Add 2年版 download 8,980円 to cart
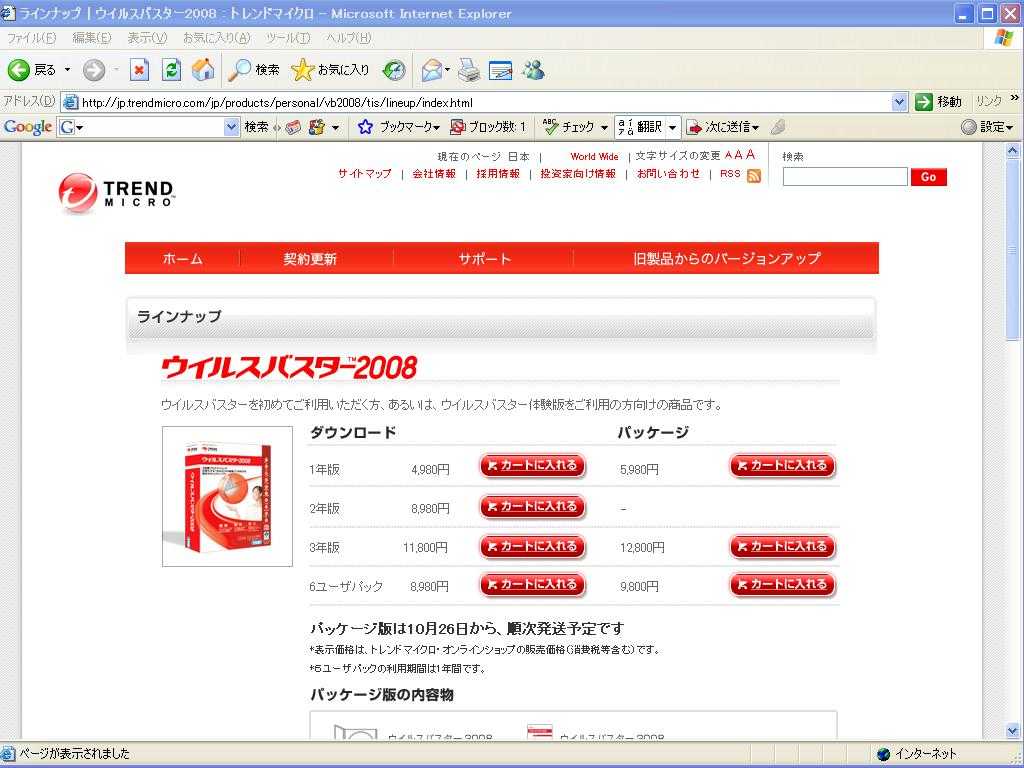 click(x=532, y=506)
